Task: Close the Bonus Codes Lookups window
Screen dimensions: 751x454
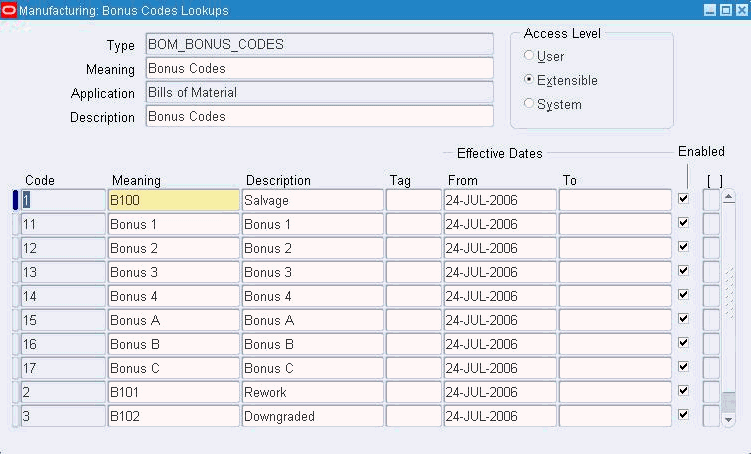Action: click(741, 10)
